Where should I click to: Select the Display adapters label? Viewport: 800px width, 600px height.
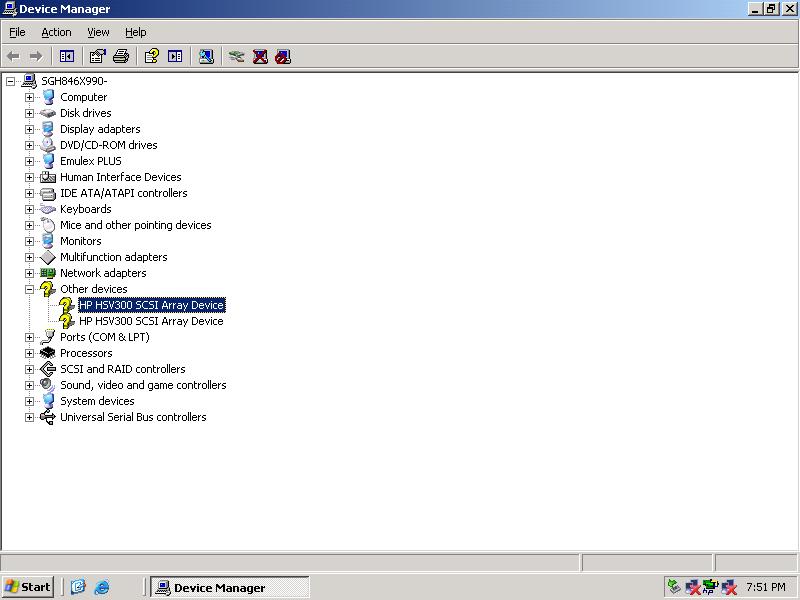point(100,129)
